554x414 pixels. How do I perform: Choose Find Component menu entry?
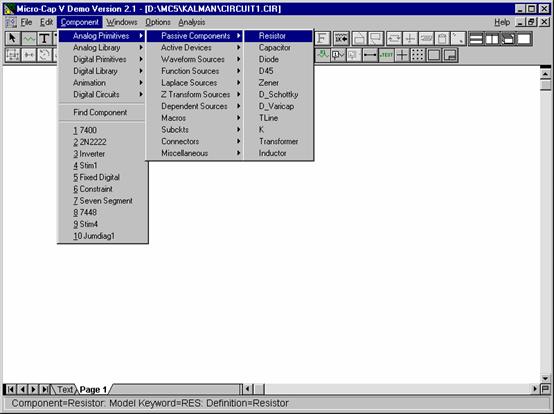(x=102, y=112)
